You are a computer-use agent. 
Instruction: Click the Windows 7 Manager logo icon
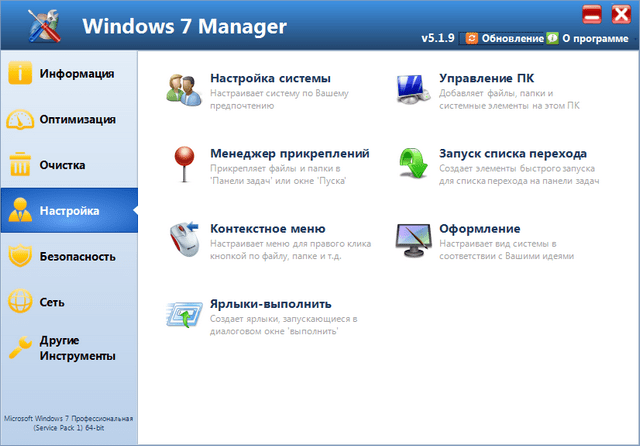pos(44,25)
